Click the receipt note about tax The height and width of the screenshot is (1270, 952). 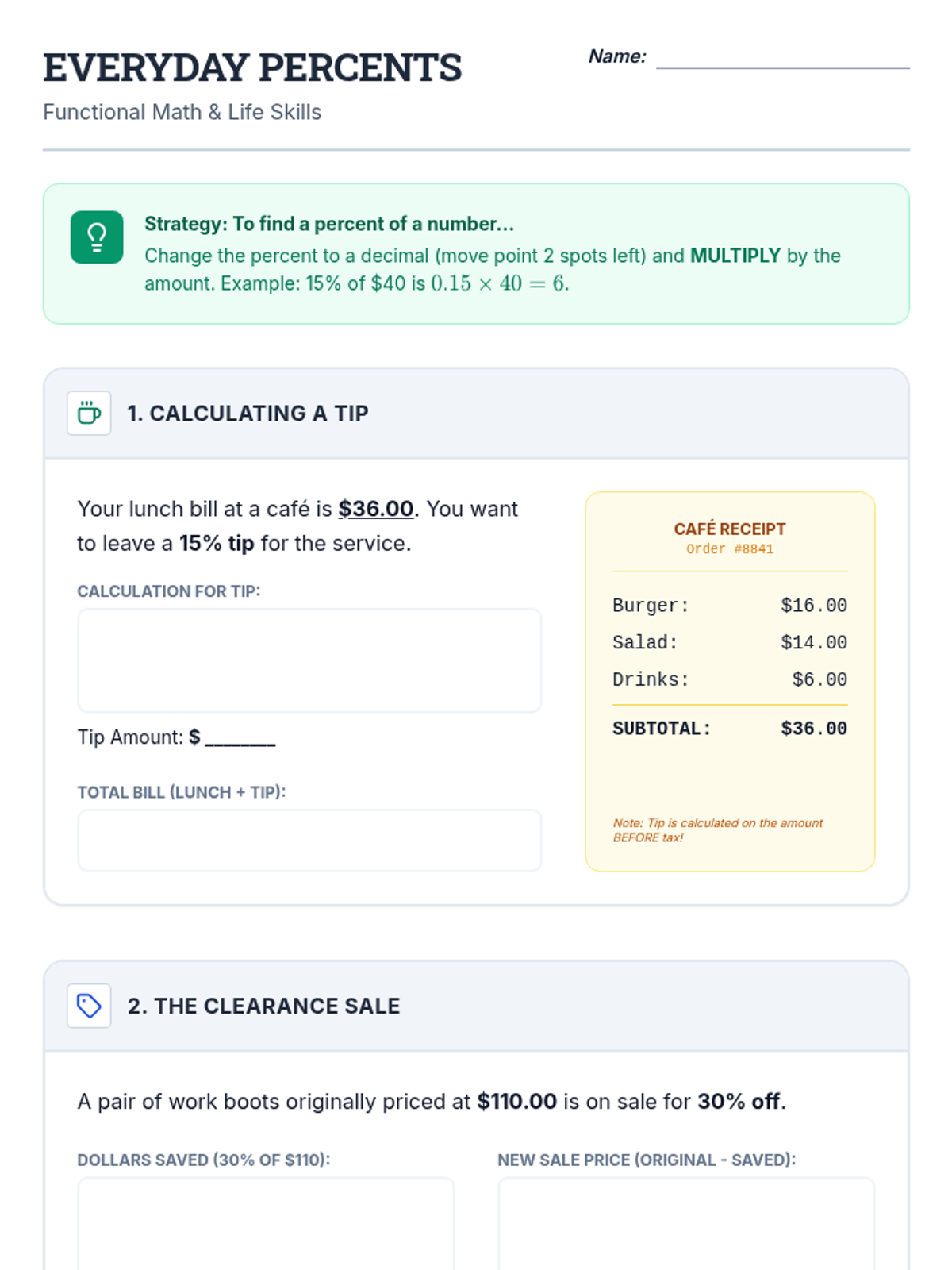click(x=718, y=830)
